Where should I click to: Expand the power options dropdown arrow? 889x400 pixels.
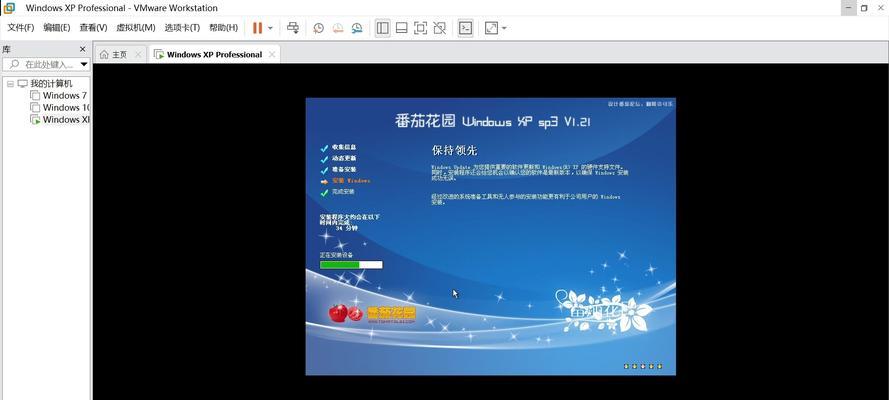270,28
